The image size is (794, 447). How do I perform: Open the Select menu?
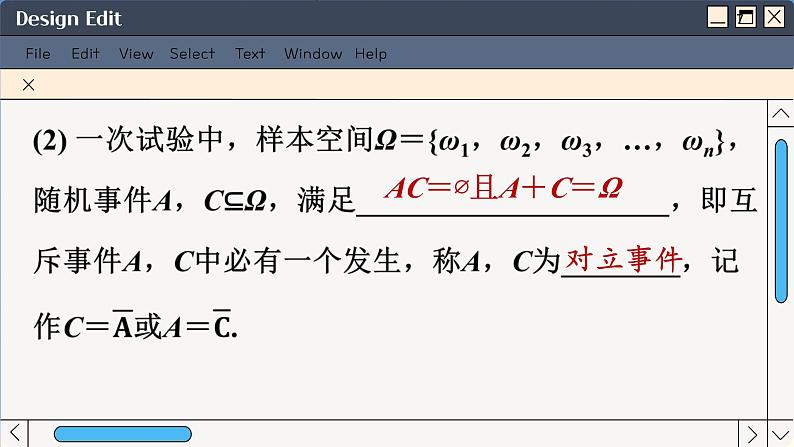pos(192,54)
